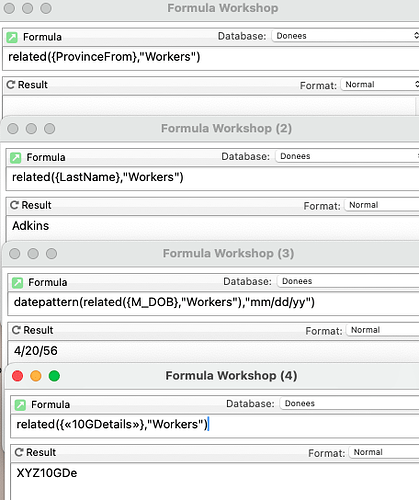Image resolution: width=419 pixels, height=500 pixels.
Task: Click green formula icon in first Formula Workshop
Action: (x=12, y=37)
